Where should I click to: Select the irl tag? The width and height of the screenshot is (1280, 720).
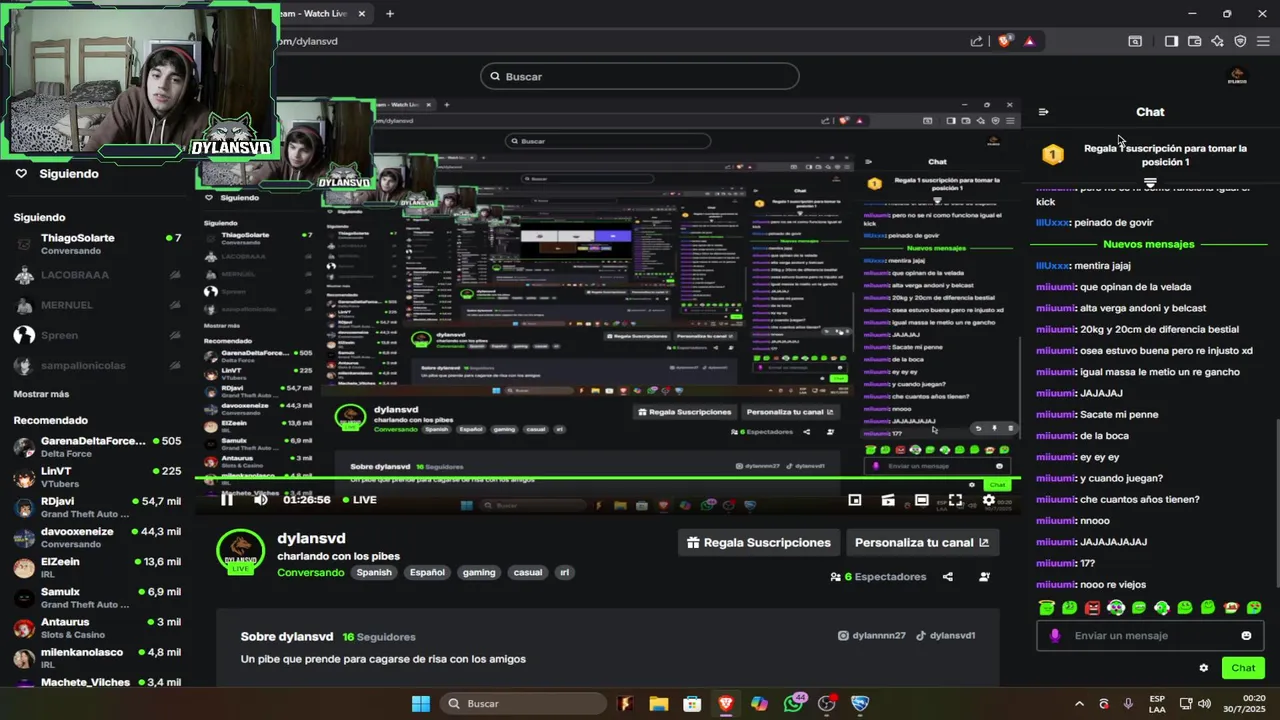(x=564, y=573)
